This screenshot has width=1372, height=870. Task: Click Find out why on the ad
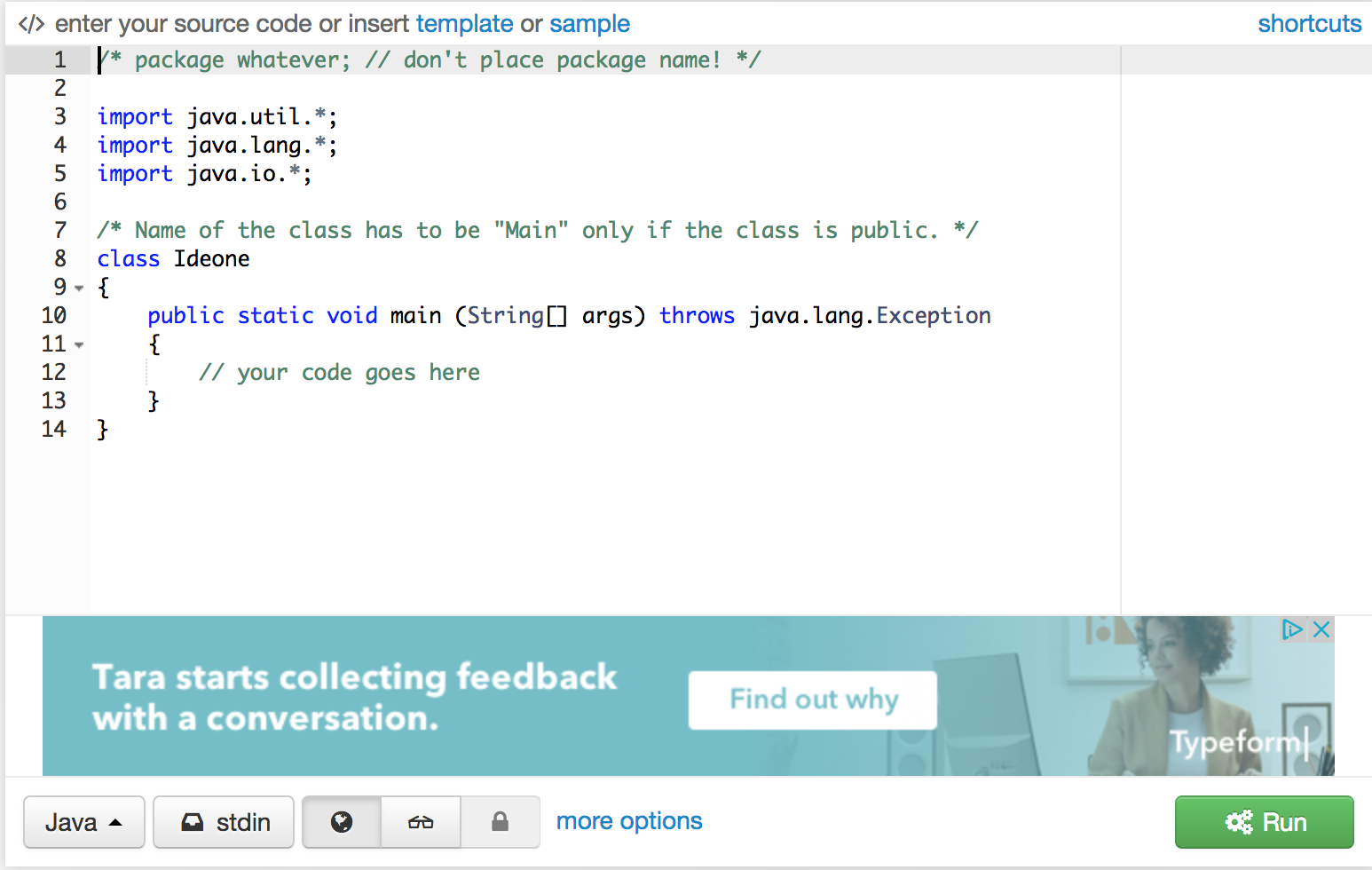[x=812, y=700]
